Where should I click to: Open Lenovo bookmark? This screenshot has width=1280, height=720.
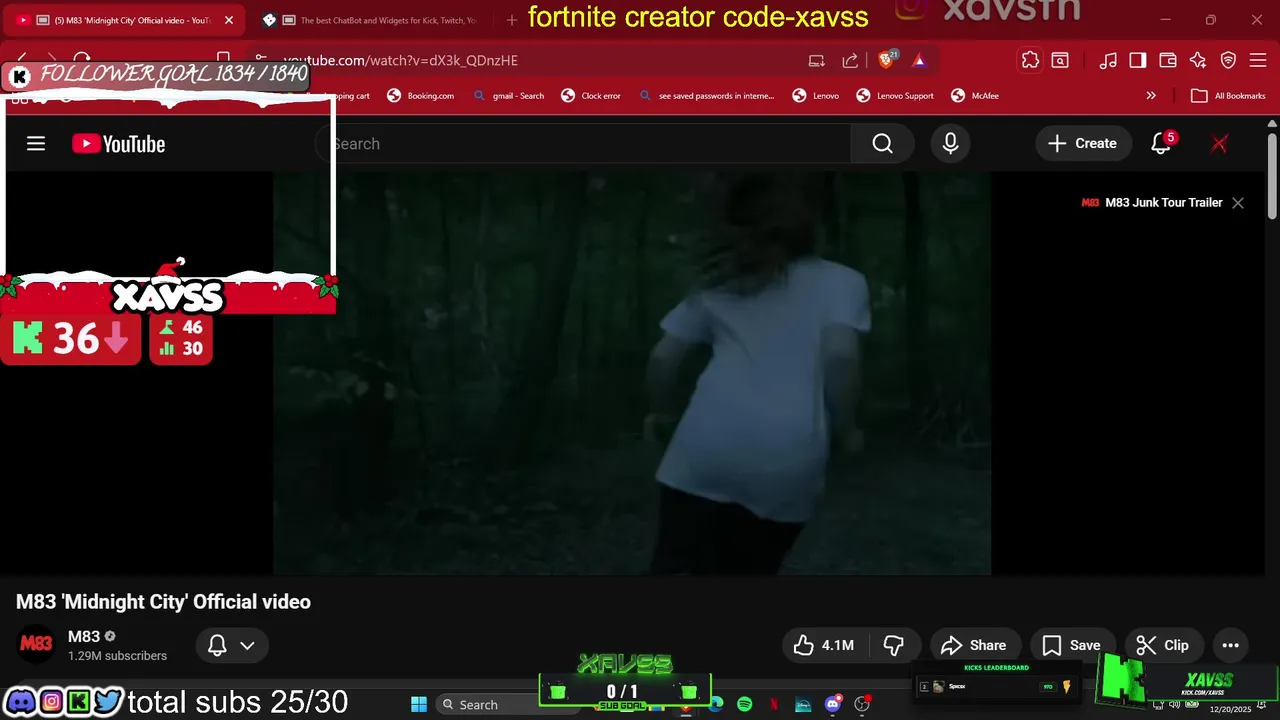pyautogui.click(x=816, y=96)
